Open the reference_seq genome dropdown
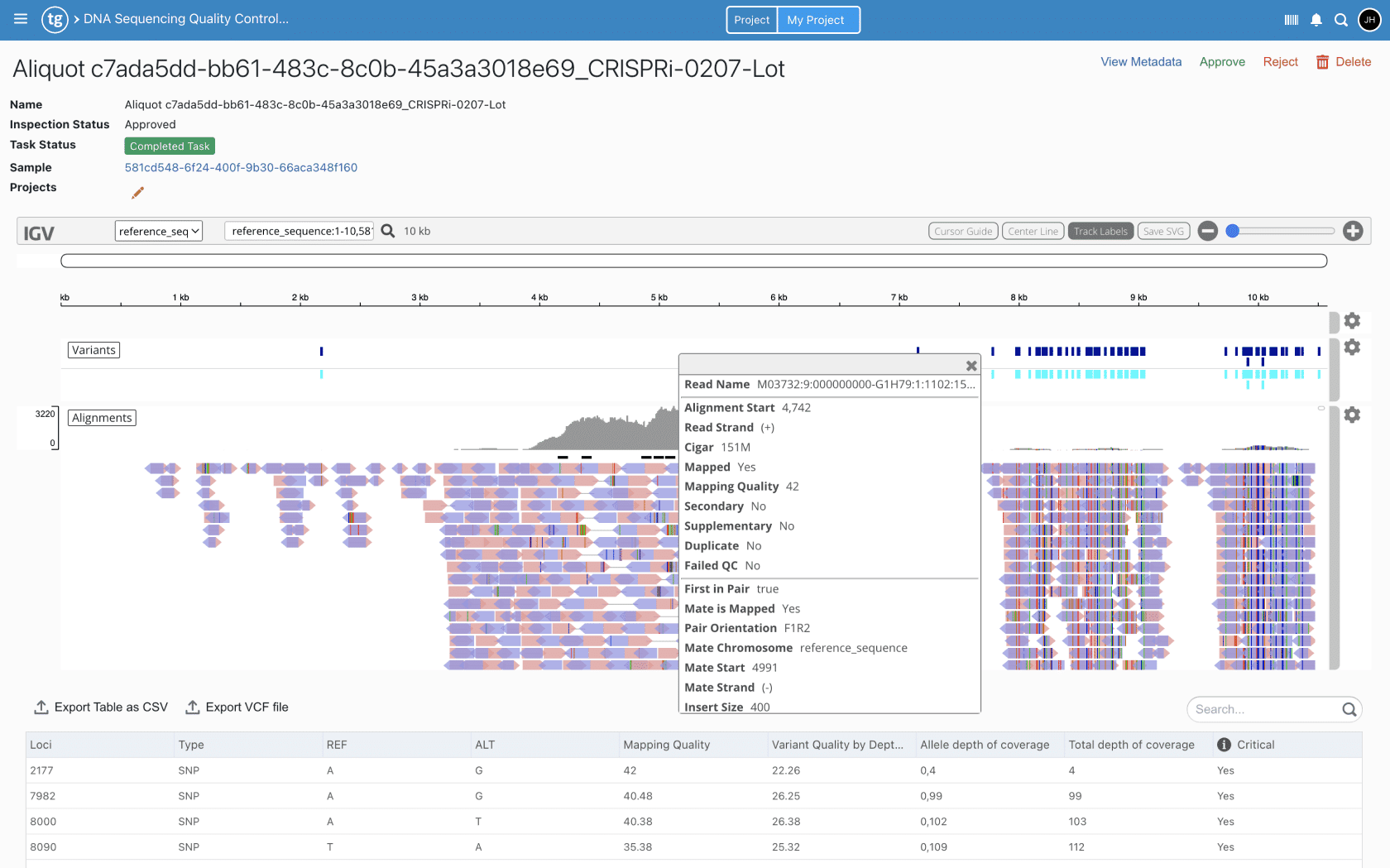The image size is (1390, 868). [x=158, y=231]
